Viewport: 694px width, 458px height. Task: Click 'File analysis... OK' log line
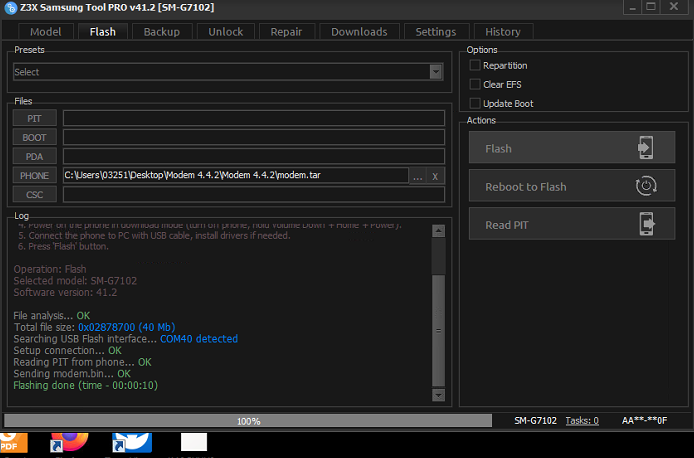[x=52, y=316]
